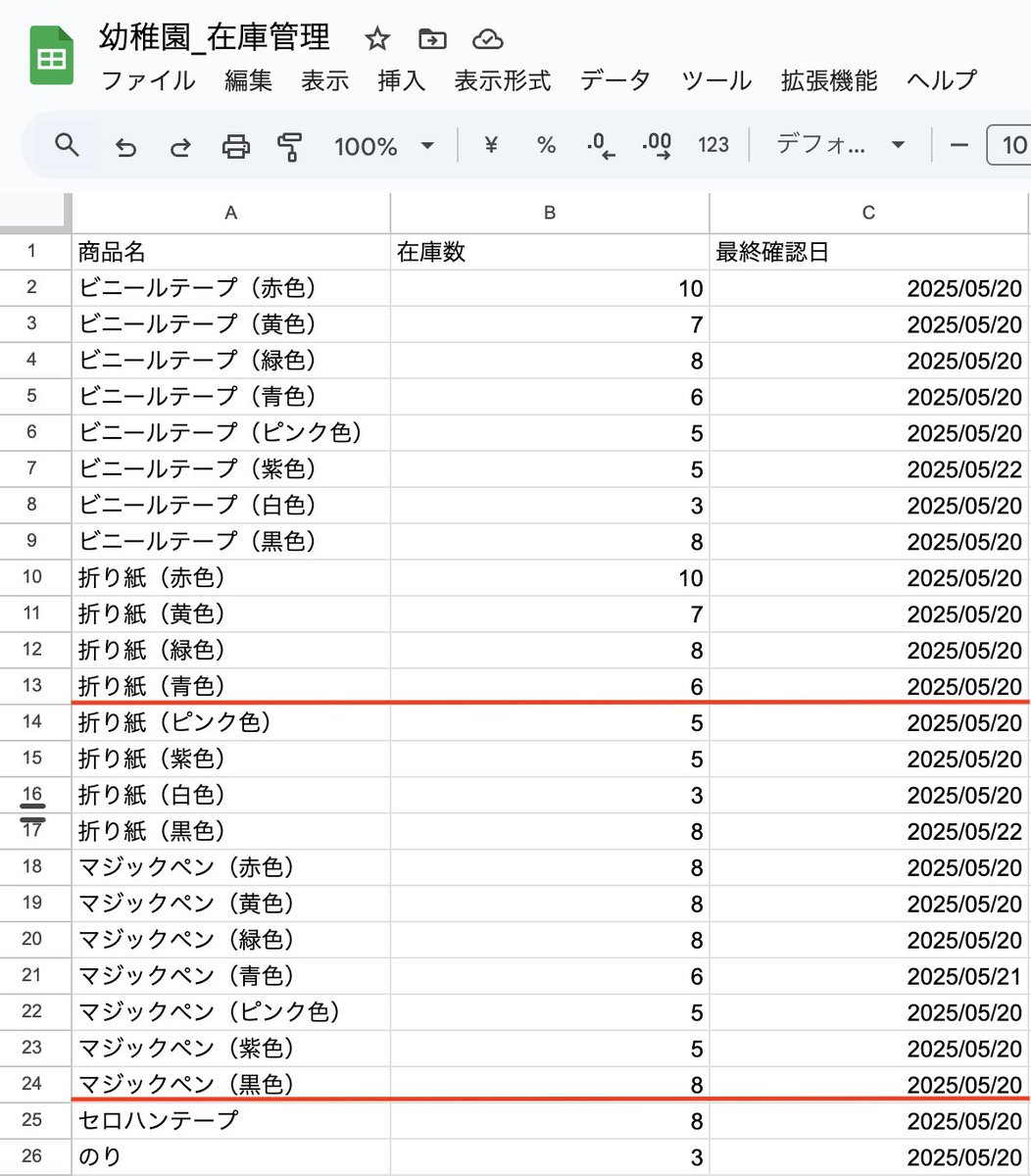This screenshot has height=1176, width=1031.
Task: Select cell マジックペン（赤色）
Action: (231, 867)
